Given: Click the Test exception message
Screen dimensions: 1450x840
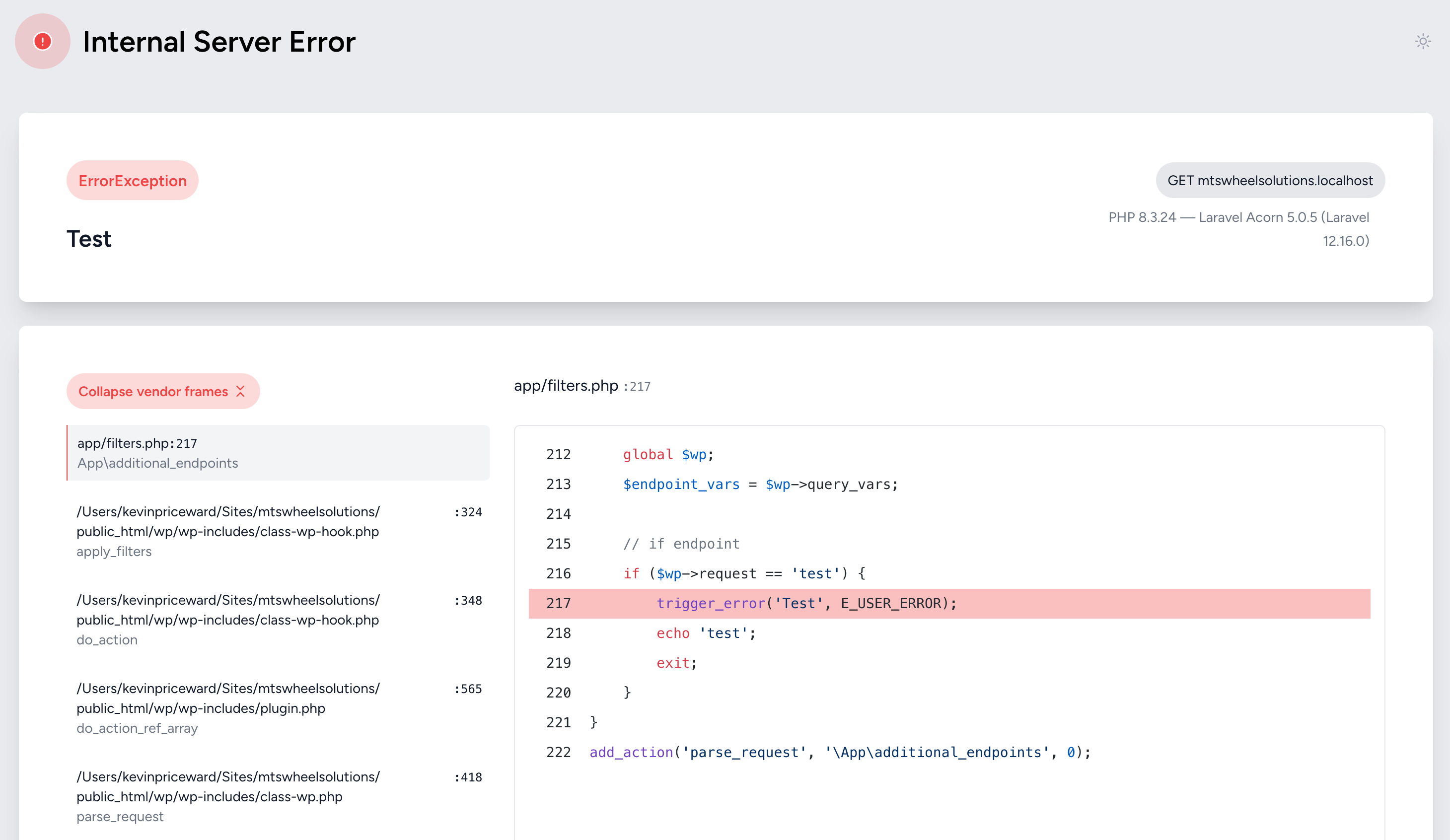Looking at the screenshot, I should pos(89,239).
